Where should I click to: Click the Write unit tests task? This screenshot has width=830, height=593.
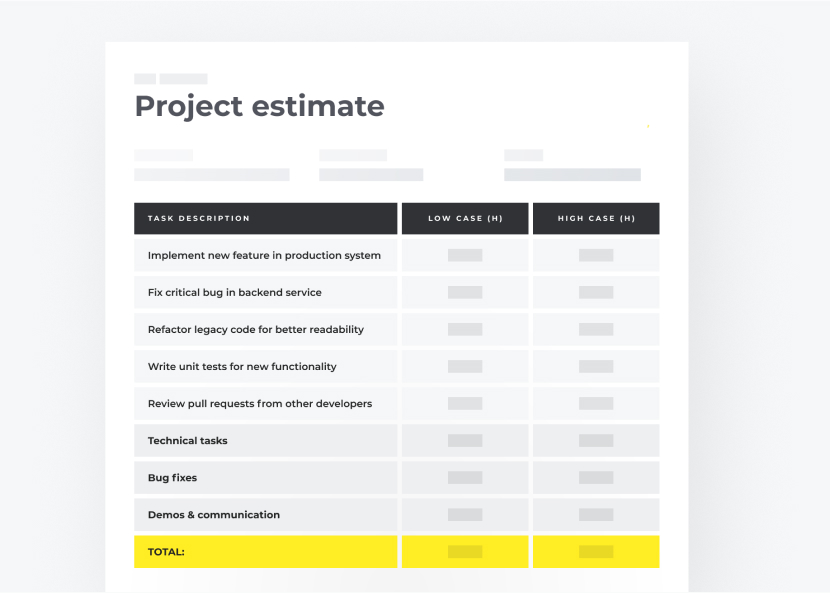click(x=242, y=366)
